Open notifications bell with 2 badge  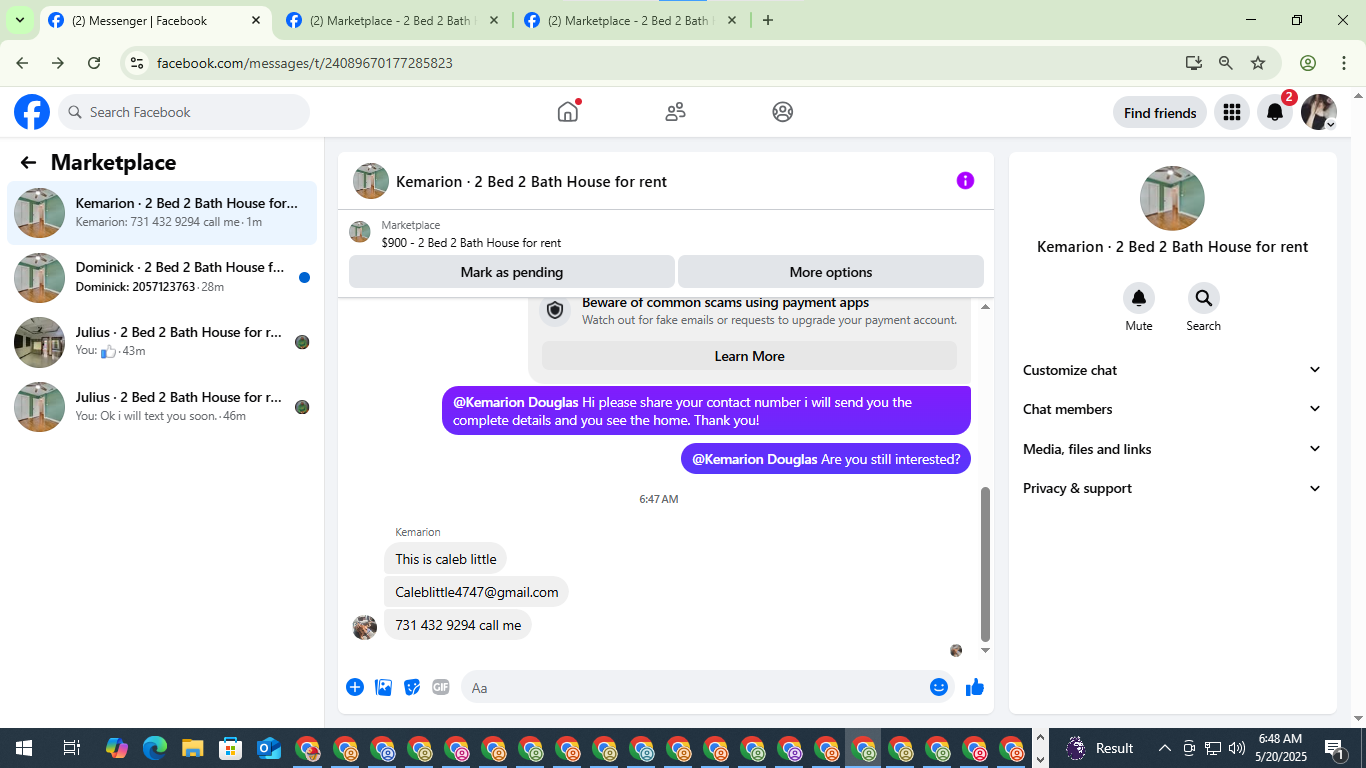coord(1275,113)
